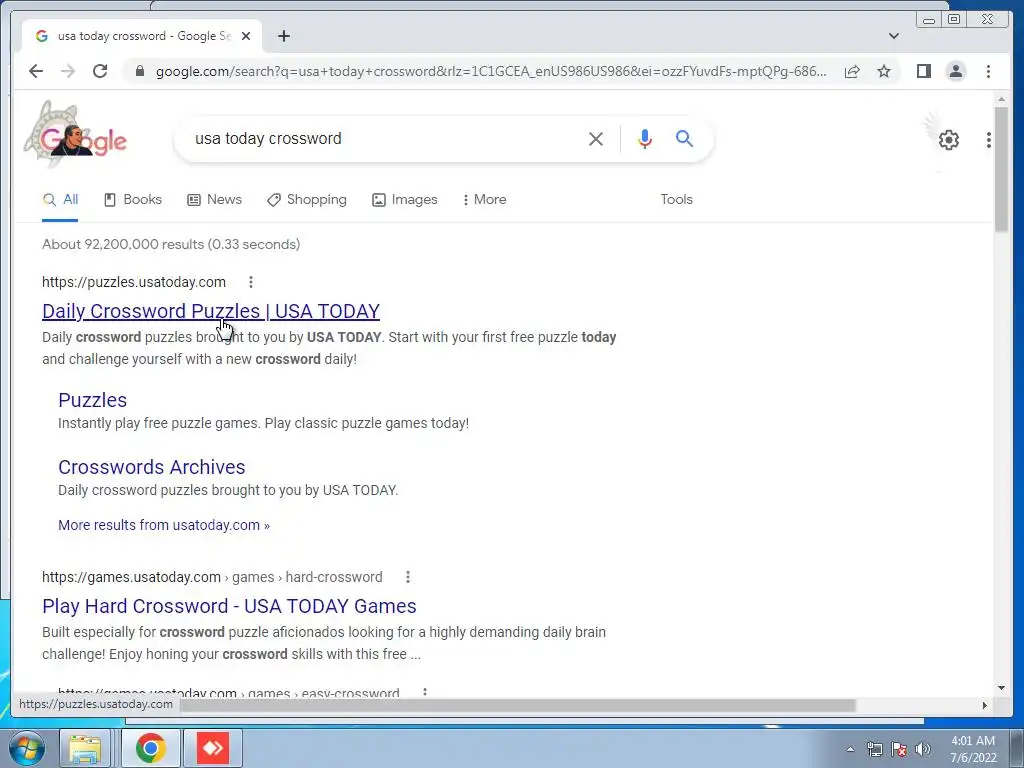Go back to the previous page
1024x768 pixels.
36,71
